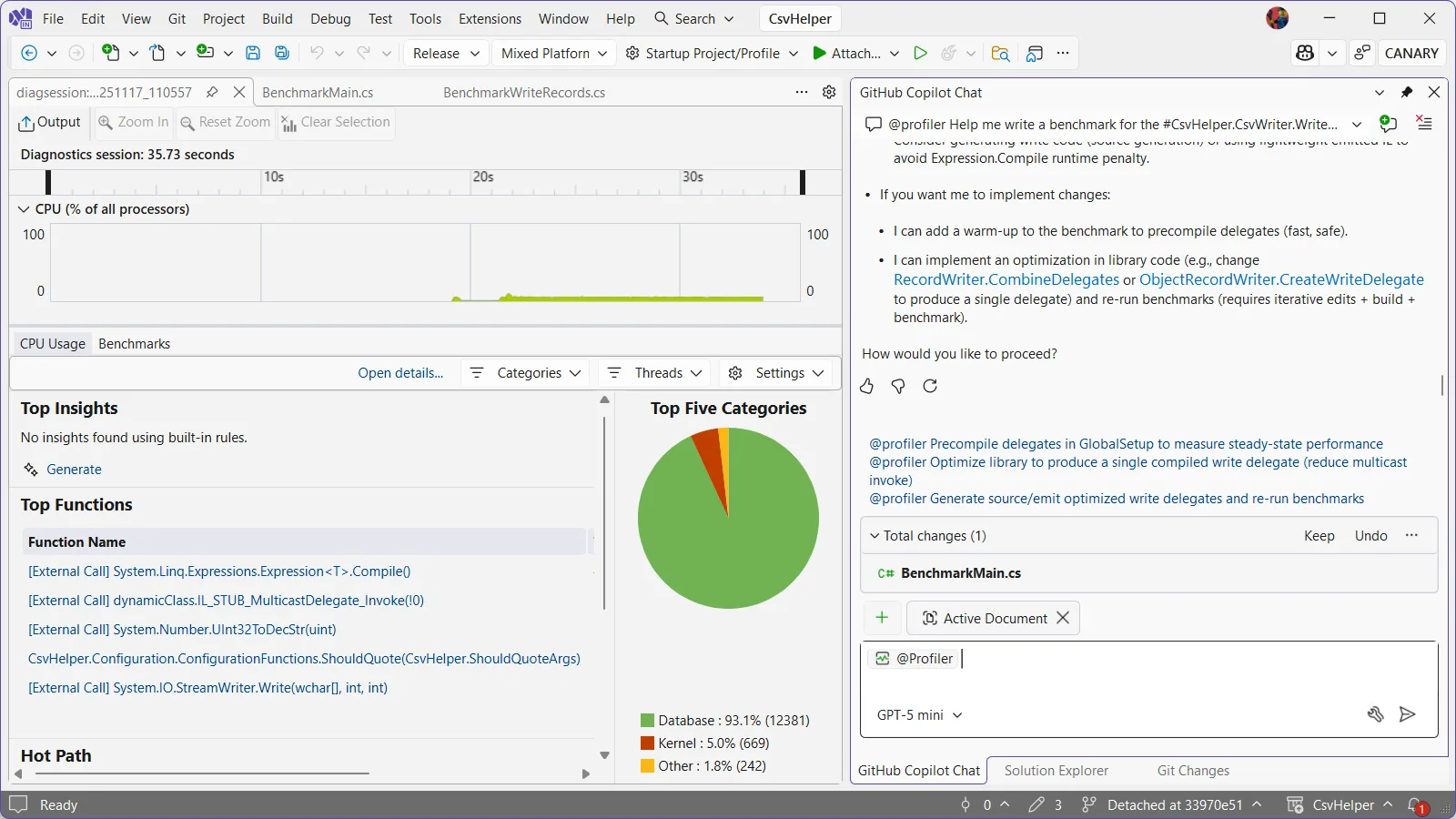
Task: Open the Categories filter dropdown
Action: tap(526, 373)
